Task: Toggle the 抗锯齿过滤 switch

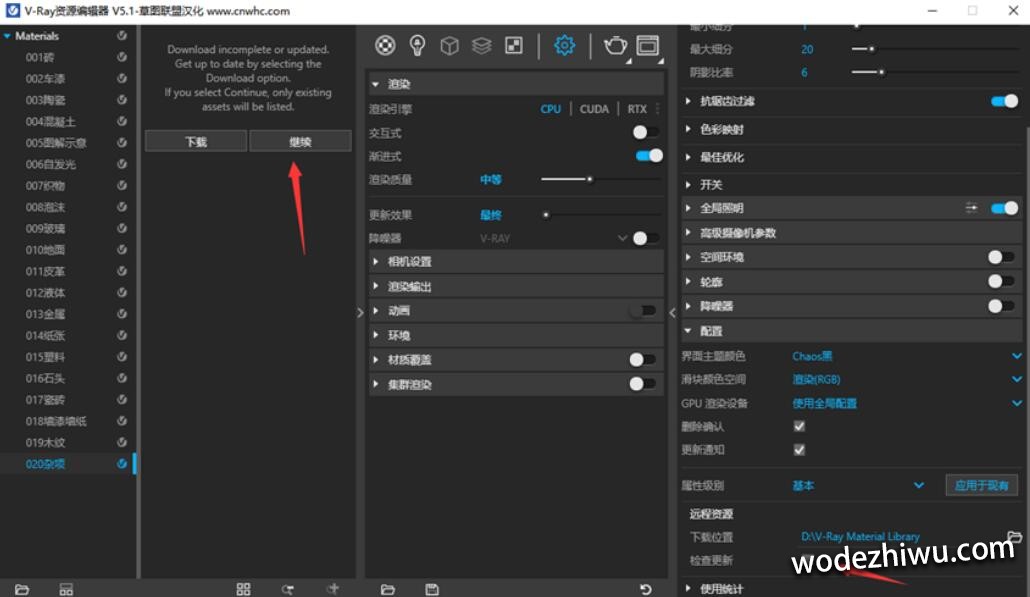Action: pyautogui.click(x=1004, y=101)
